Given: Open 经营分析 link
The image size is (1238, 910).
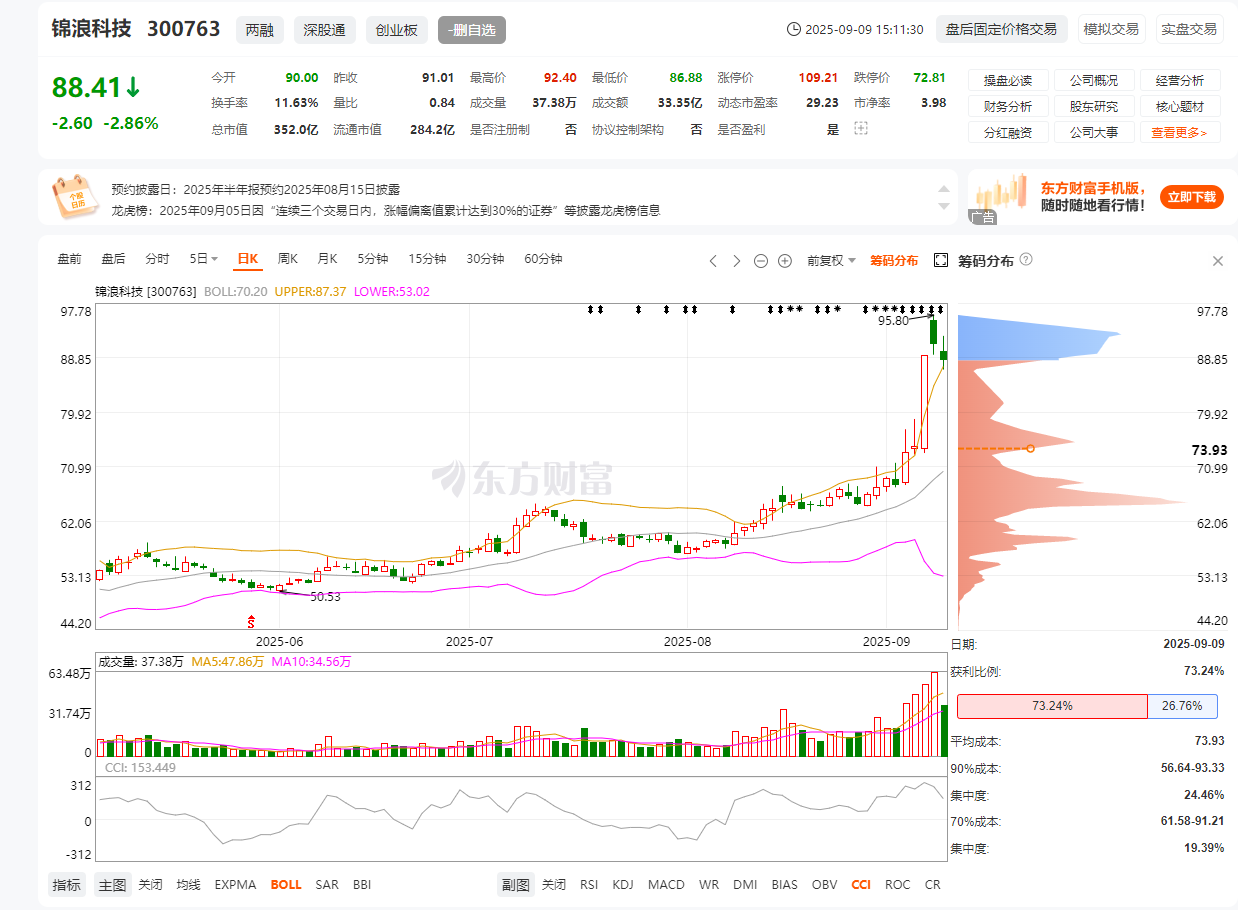Looking at the screenshot, I should (1180, 81).
